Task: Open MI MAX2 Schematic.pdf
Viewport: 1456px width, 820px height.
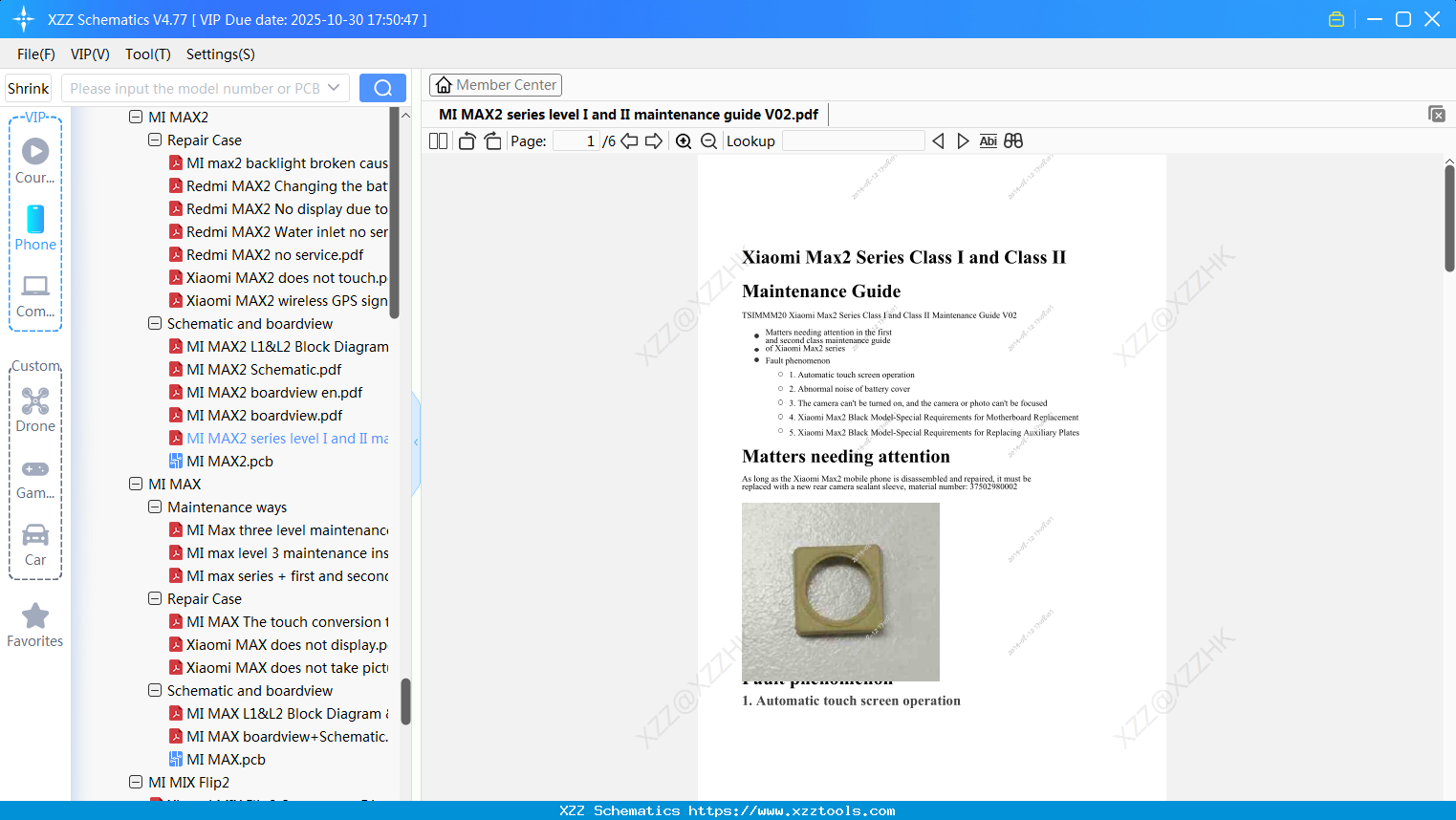Action: 264,370
